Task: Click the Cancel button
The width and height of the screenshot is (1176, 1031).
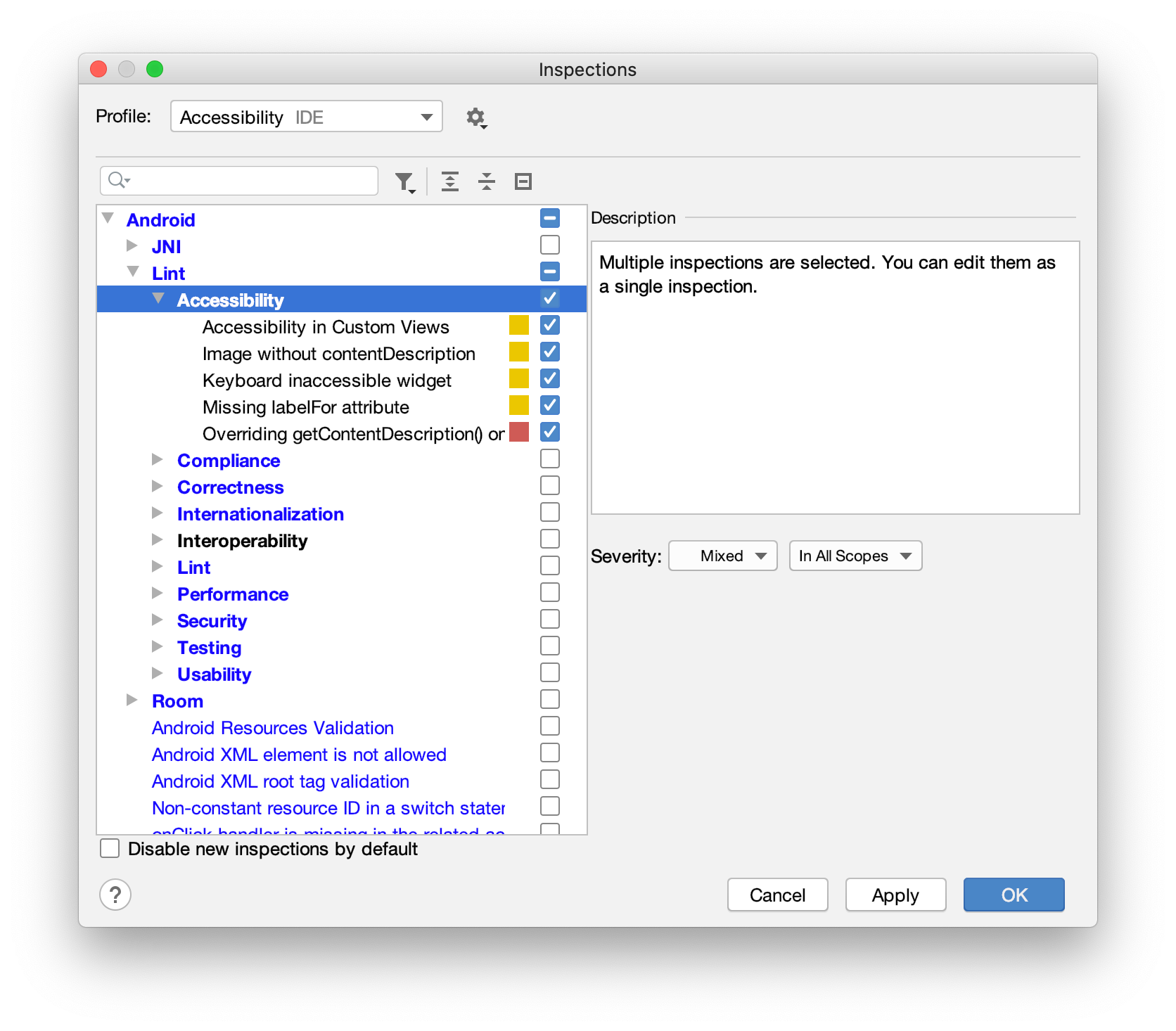Action: point(778,895)
